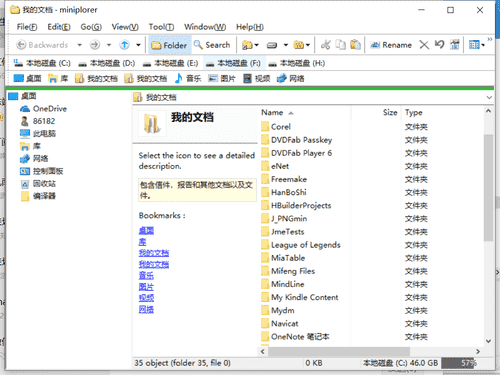The image size is (500, 375).
Task: Click the 图片 link under Bookmarks
Action: 146,287
